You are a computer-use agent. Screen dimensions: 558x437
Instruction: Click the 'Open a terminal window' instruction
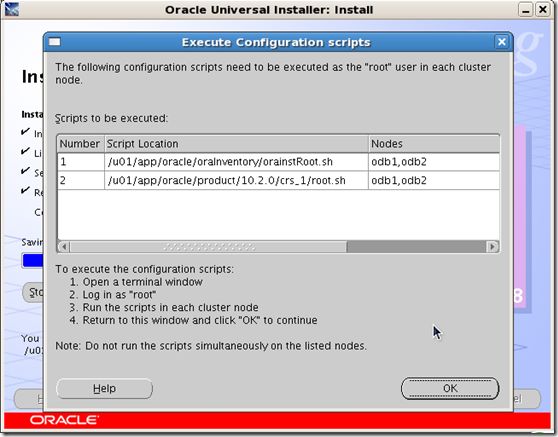(x=136, y=282)
